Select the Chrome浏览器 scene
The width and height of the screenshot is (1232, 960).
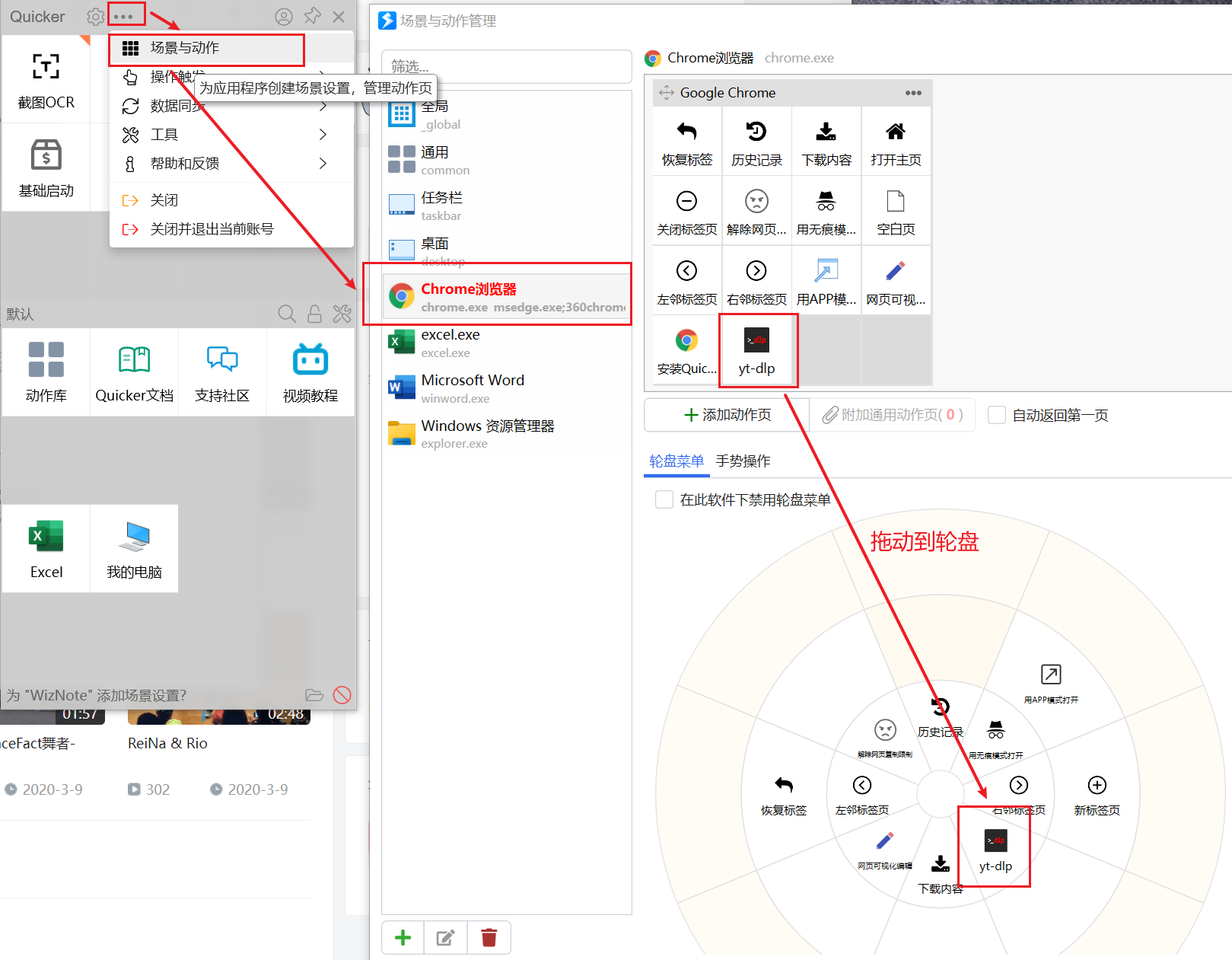pyautogui.click(x=507, y=297)
